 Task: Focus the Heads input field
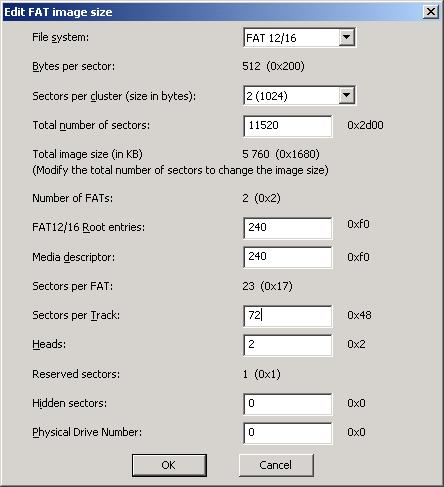(288, 345)
